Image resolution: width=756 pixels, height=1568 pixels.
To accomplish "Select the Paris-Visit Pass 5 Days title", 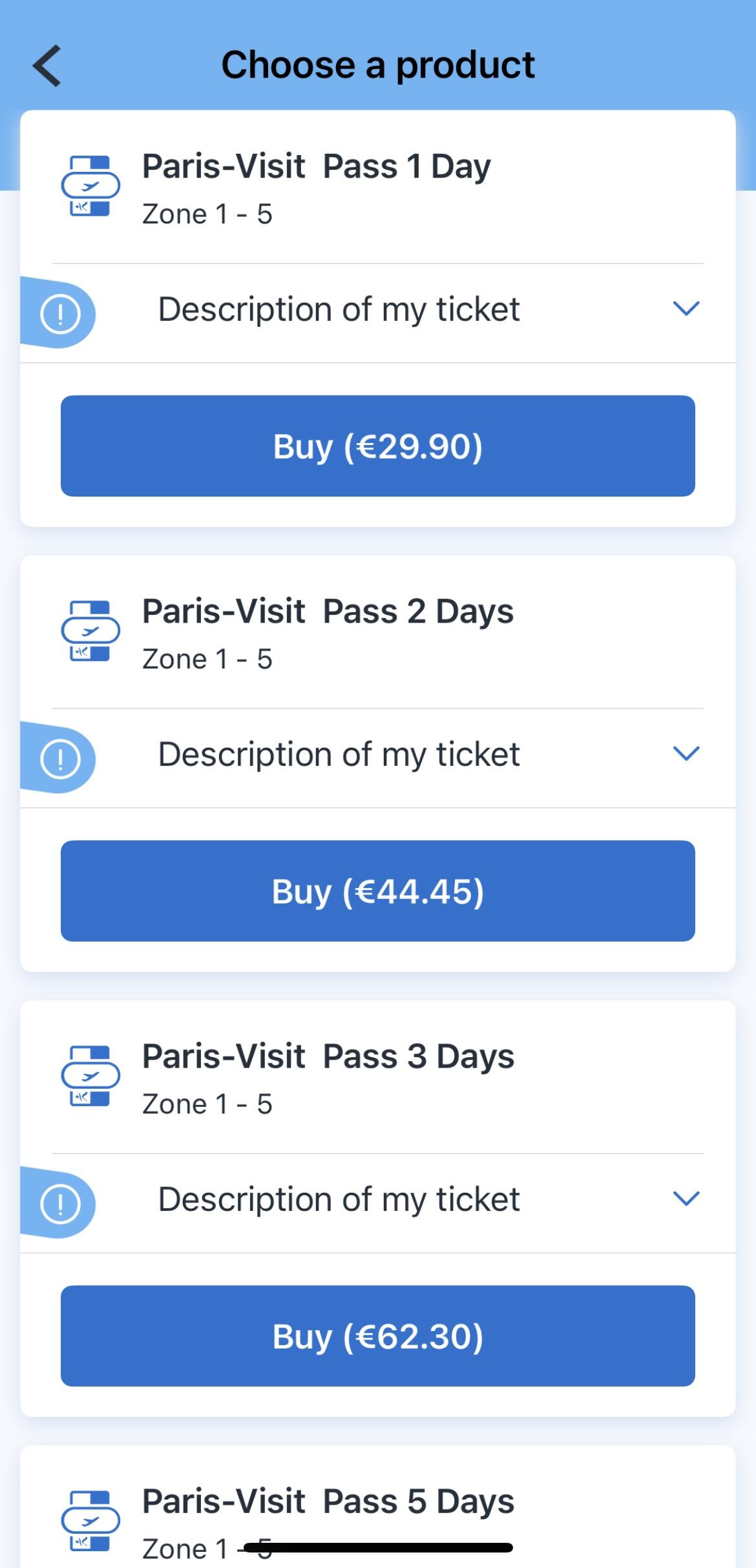I will (328, 1501).
